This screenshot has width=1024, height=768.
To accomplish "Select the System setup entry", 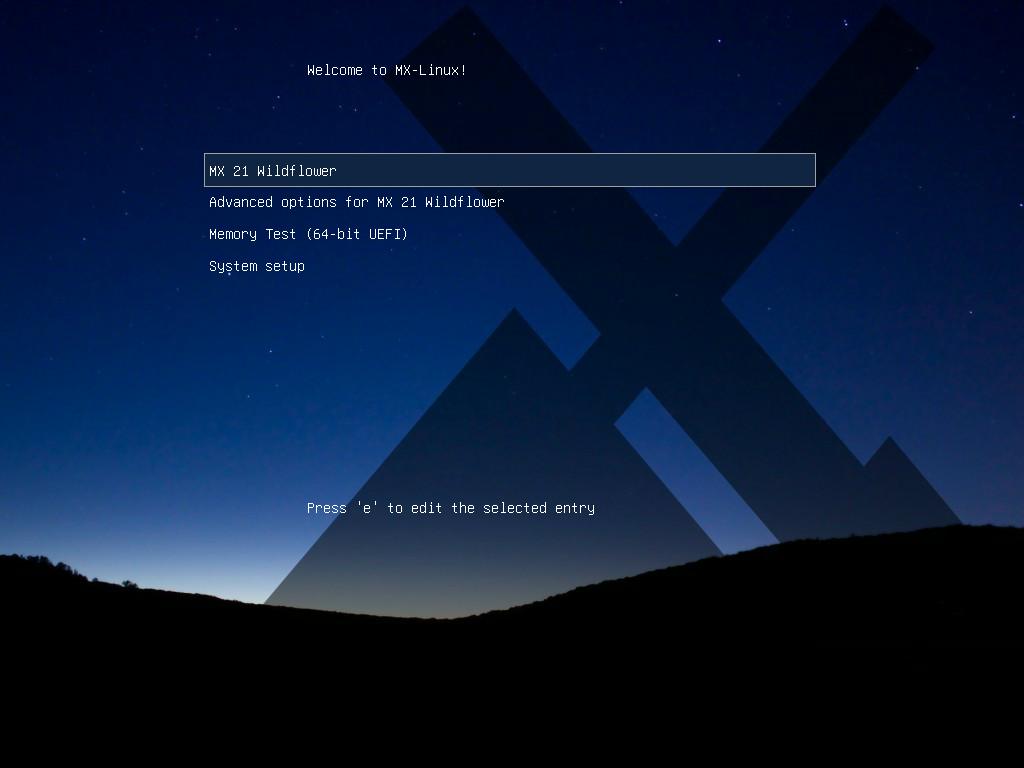I will [x=257, y=266].
